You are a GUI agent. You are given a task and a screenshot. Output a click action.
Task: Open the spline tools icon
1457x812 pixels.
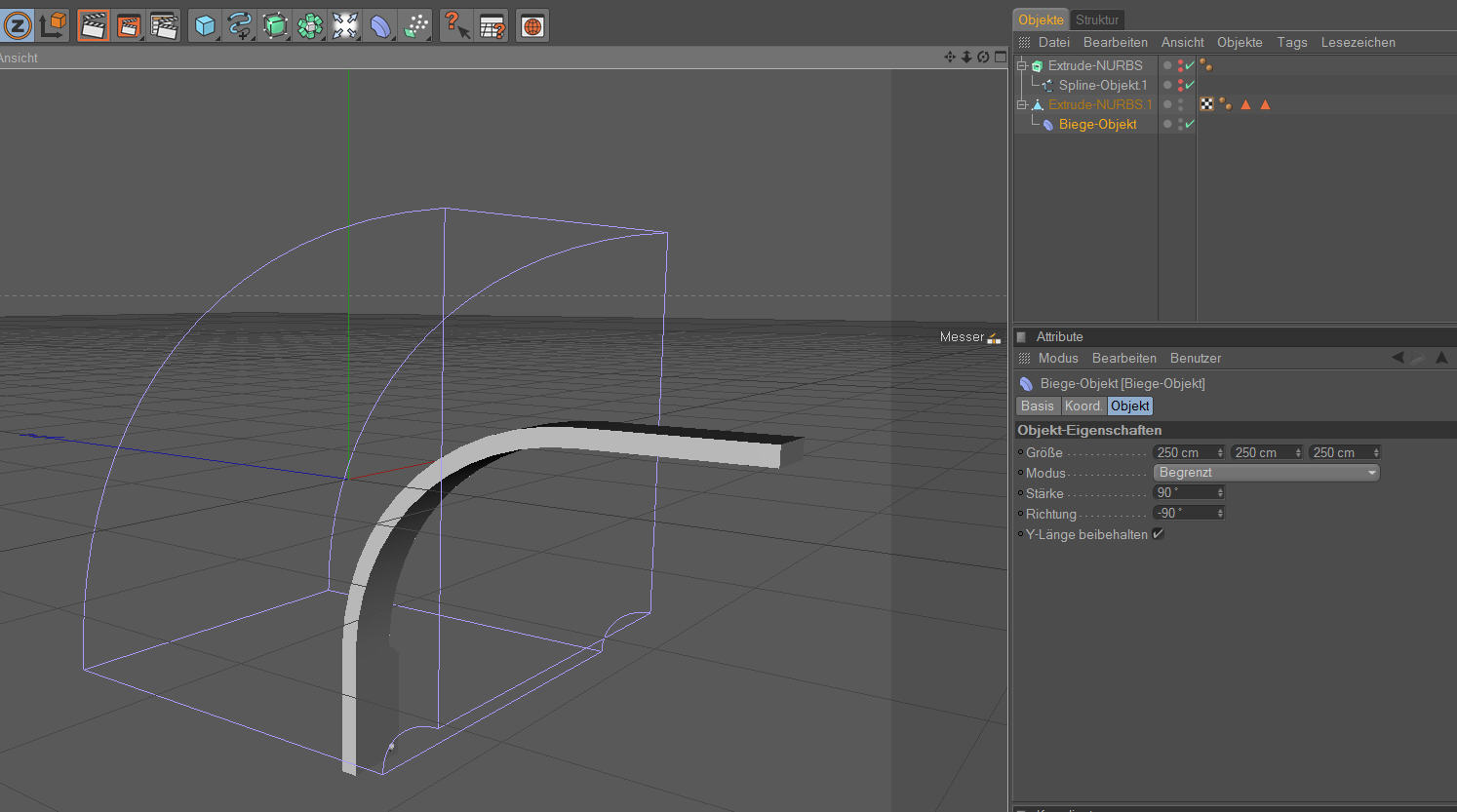coord(239,25)
